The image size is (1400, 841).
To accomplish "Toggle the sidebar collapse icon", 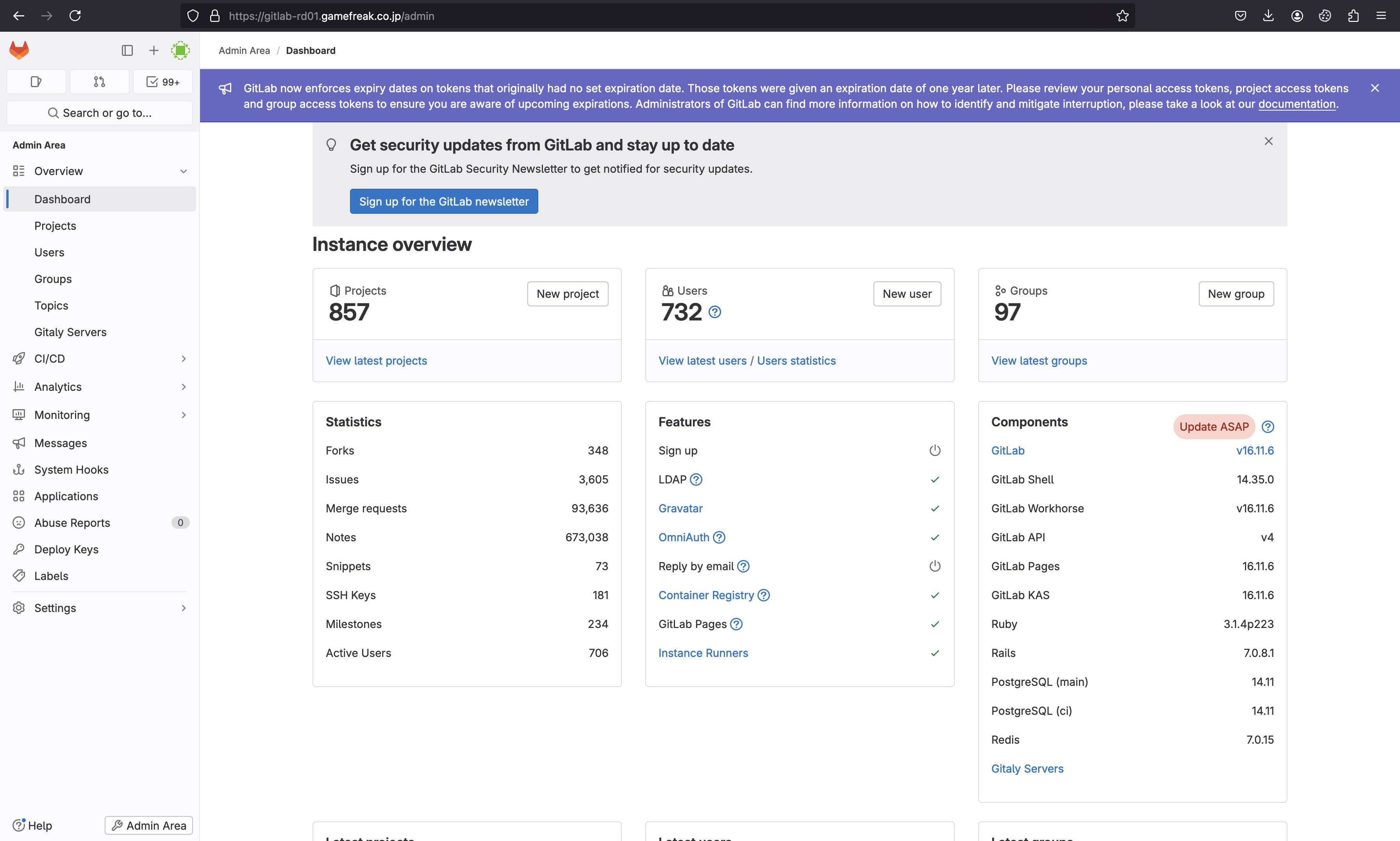I will pos(127,50).
